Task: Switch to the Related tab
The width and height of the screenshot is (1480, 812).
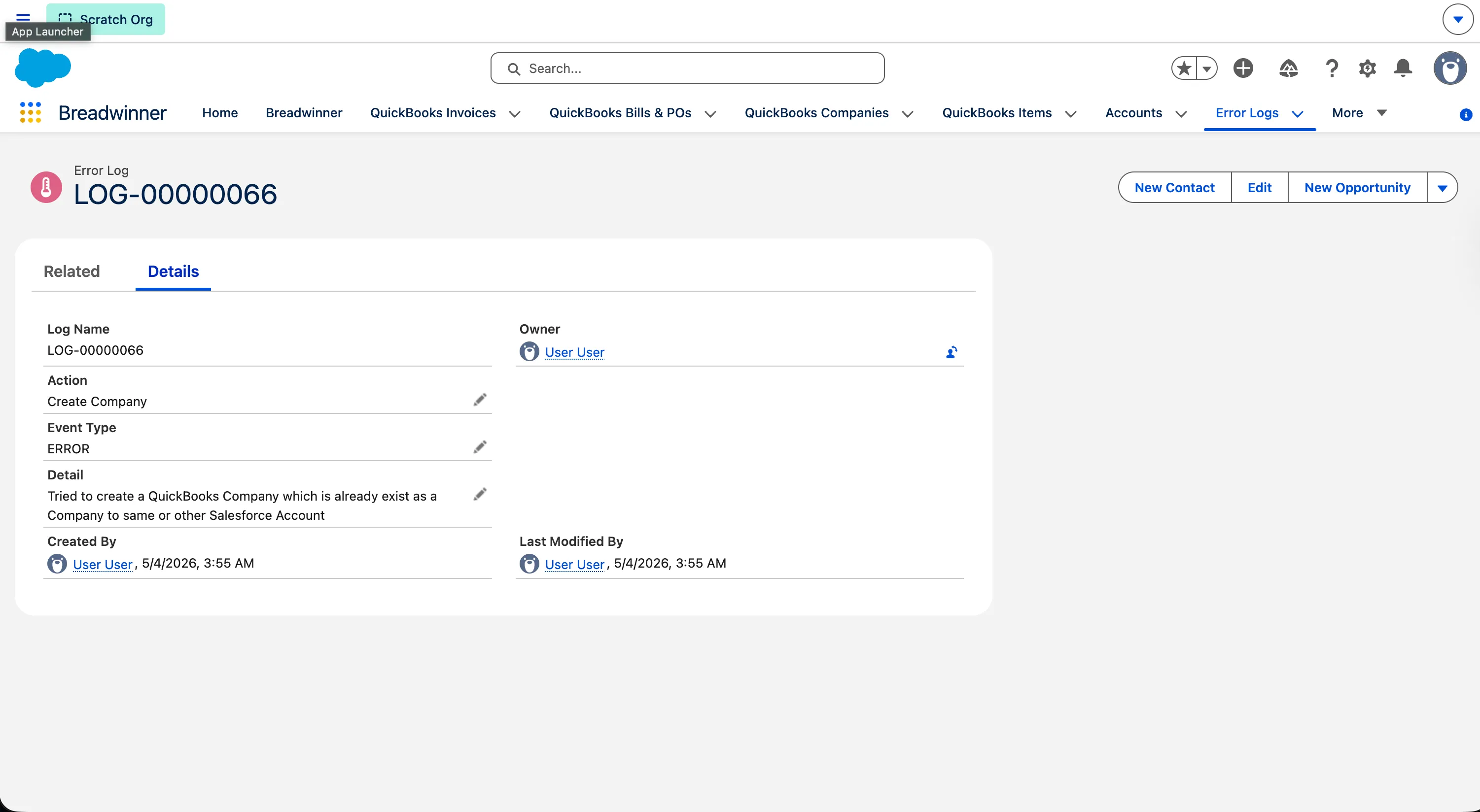Action: tap(72, 271)
